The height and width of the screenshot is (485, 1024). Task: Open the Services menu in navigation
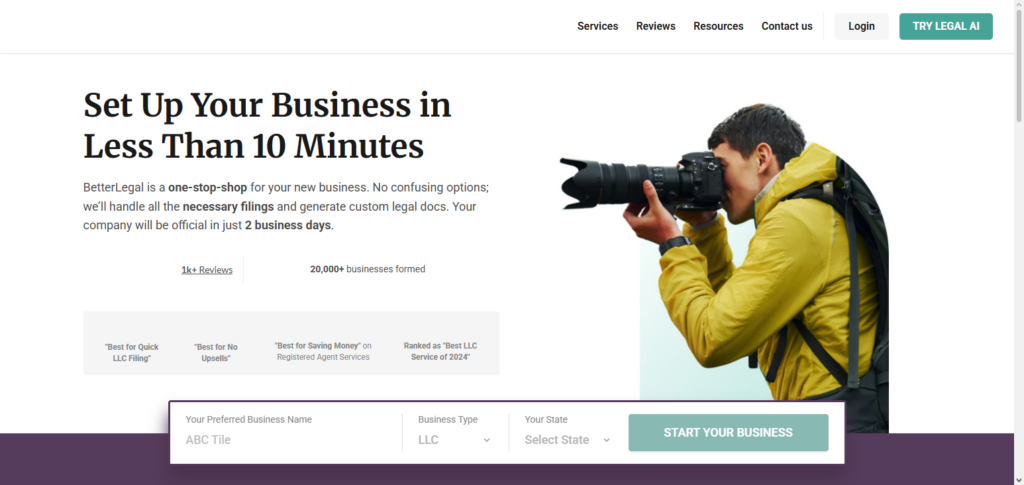[597, 26]
